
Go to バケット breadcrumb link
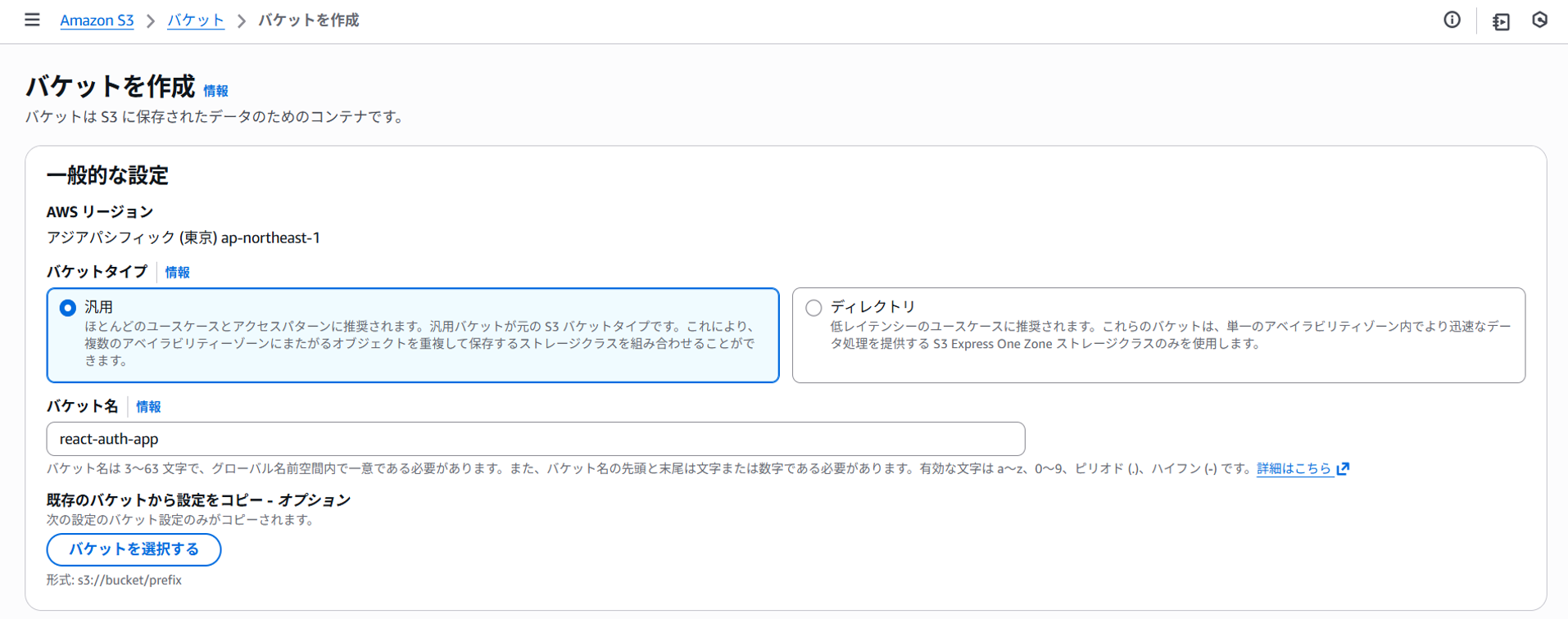click(196, 20)
